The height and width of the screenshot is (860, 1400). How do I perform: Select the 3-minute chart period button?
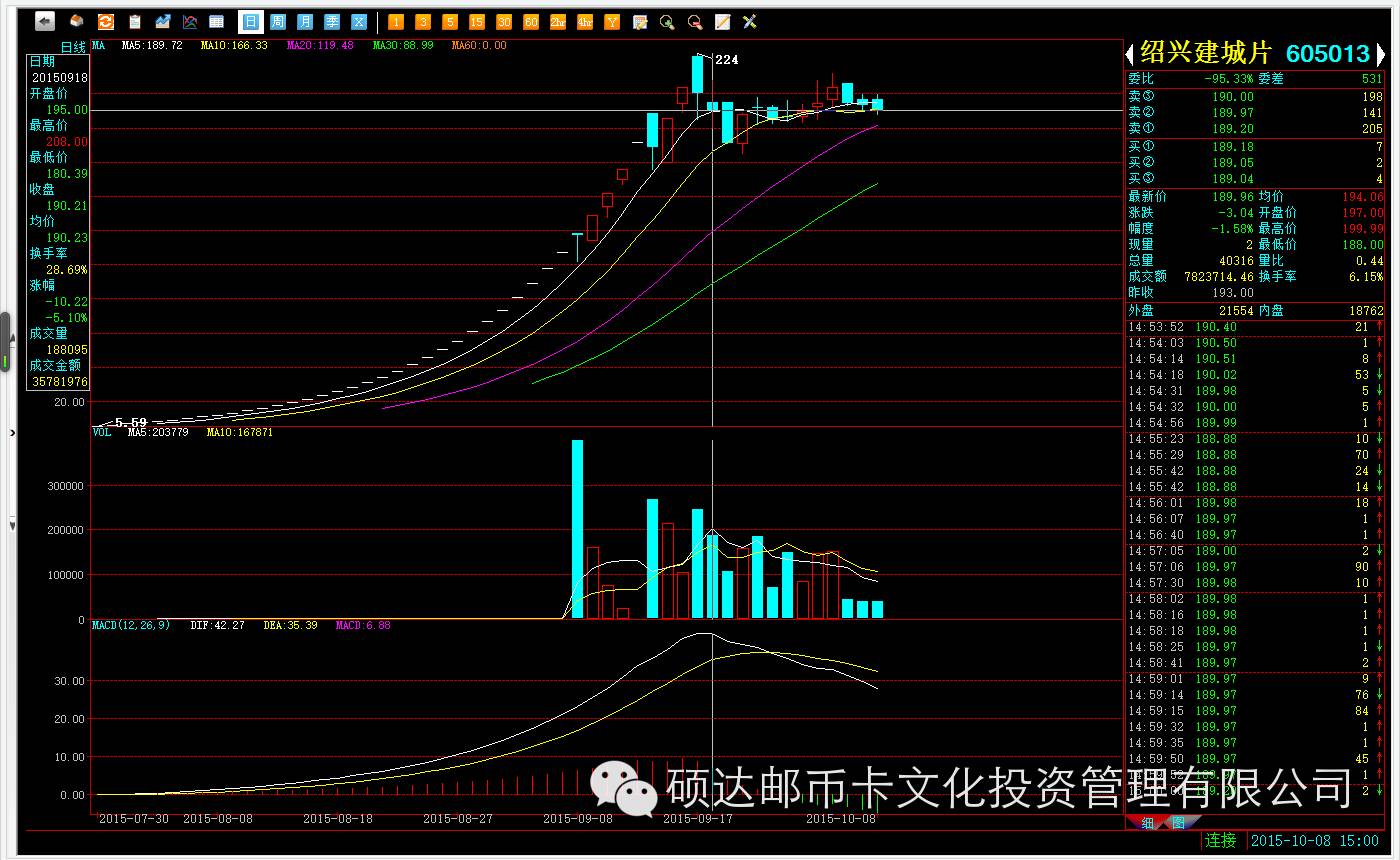coord(423,21)
